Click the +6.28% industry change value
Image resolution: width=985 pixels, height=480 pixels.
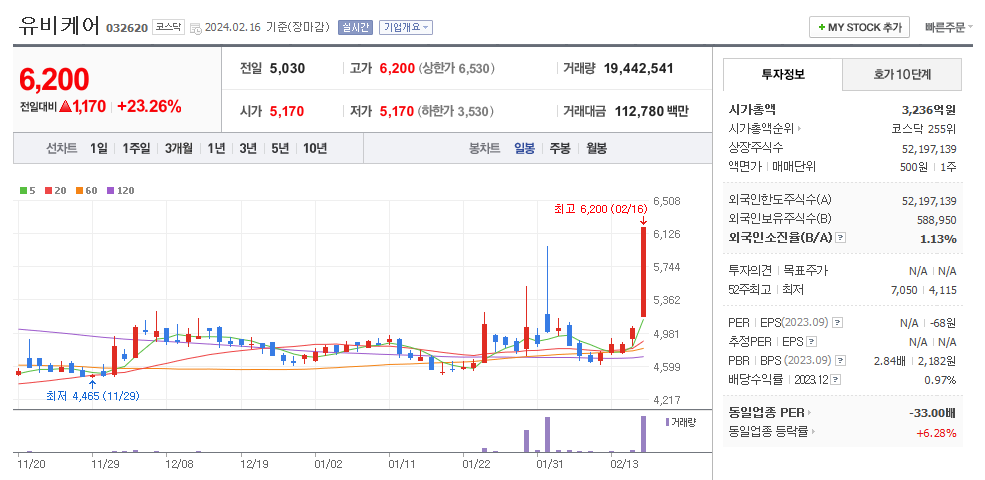point(936,433)
